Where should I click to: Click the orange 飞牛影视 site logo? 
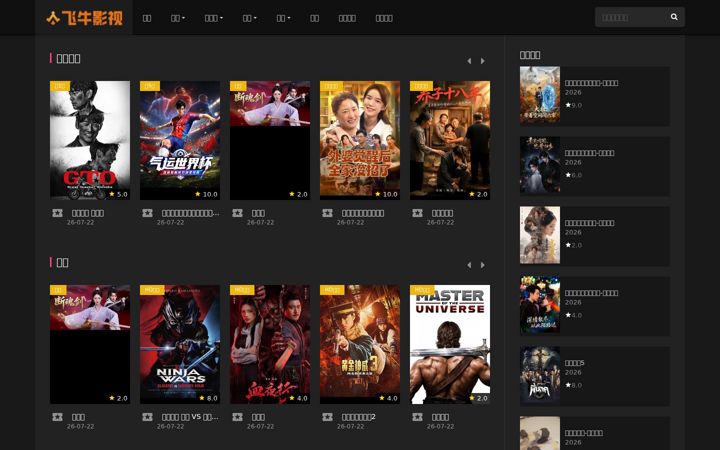click(x=84, y=18)
